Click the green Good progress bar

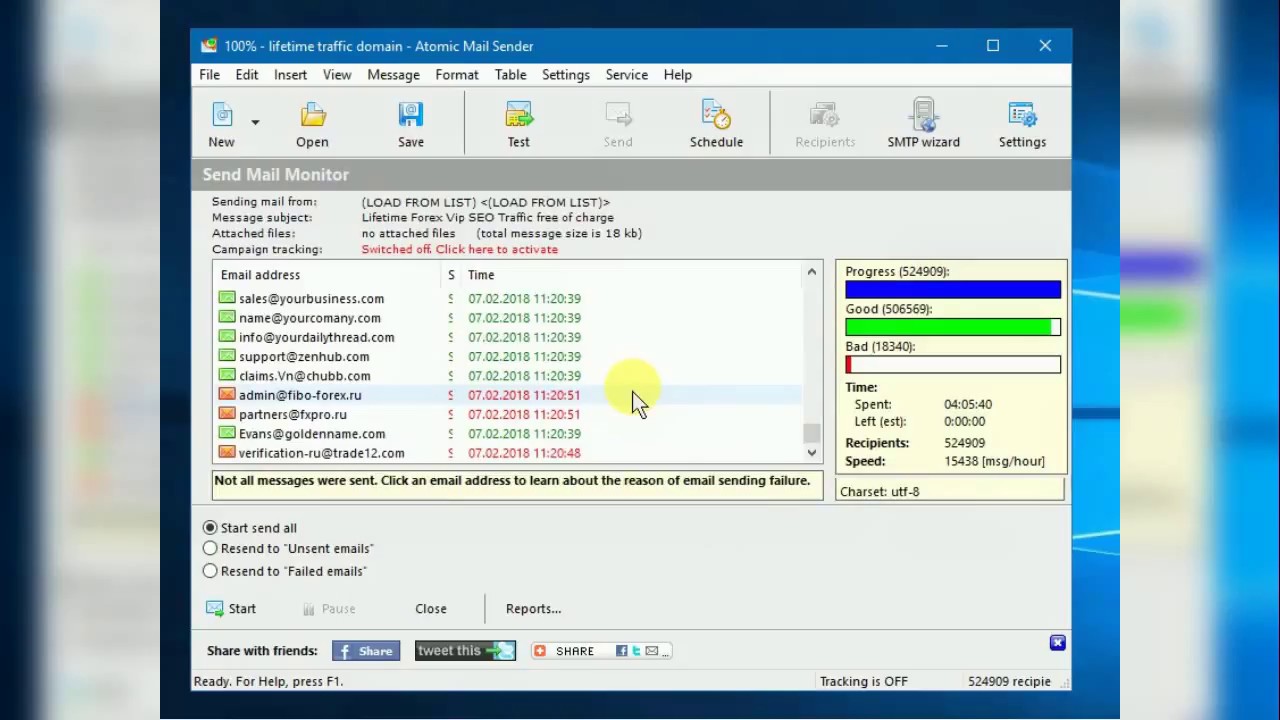click(953, 327)
